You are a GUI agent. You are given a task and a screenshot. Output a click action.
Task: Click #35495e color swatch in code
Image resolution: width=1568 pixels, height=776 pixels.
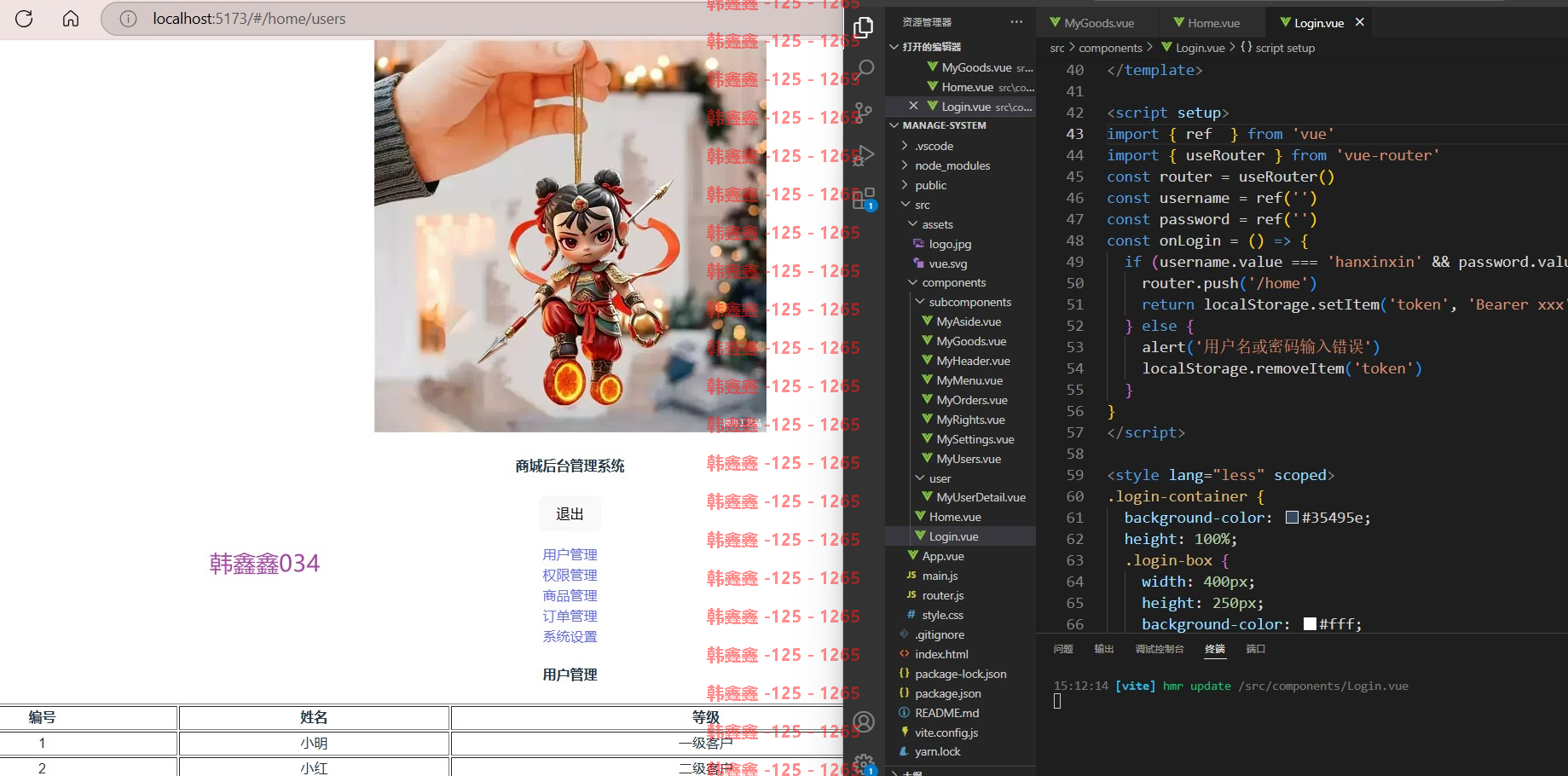click(1292, 517)
